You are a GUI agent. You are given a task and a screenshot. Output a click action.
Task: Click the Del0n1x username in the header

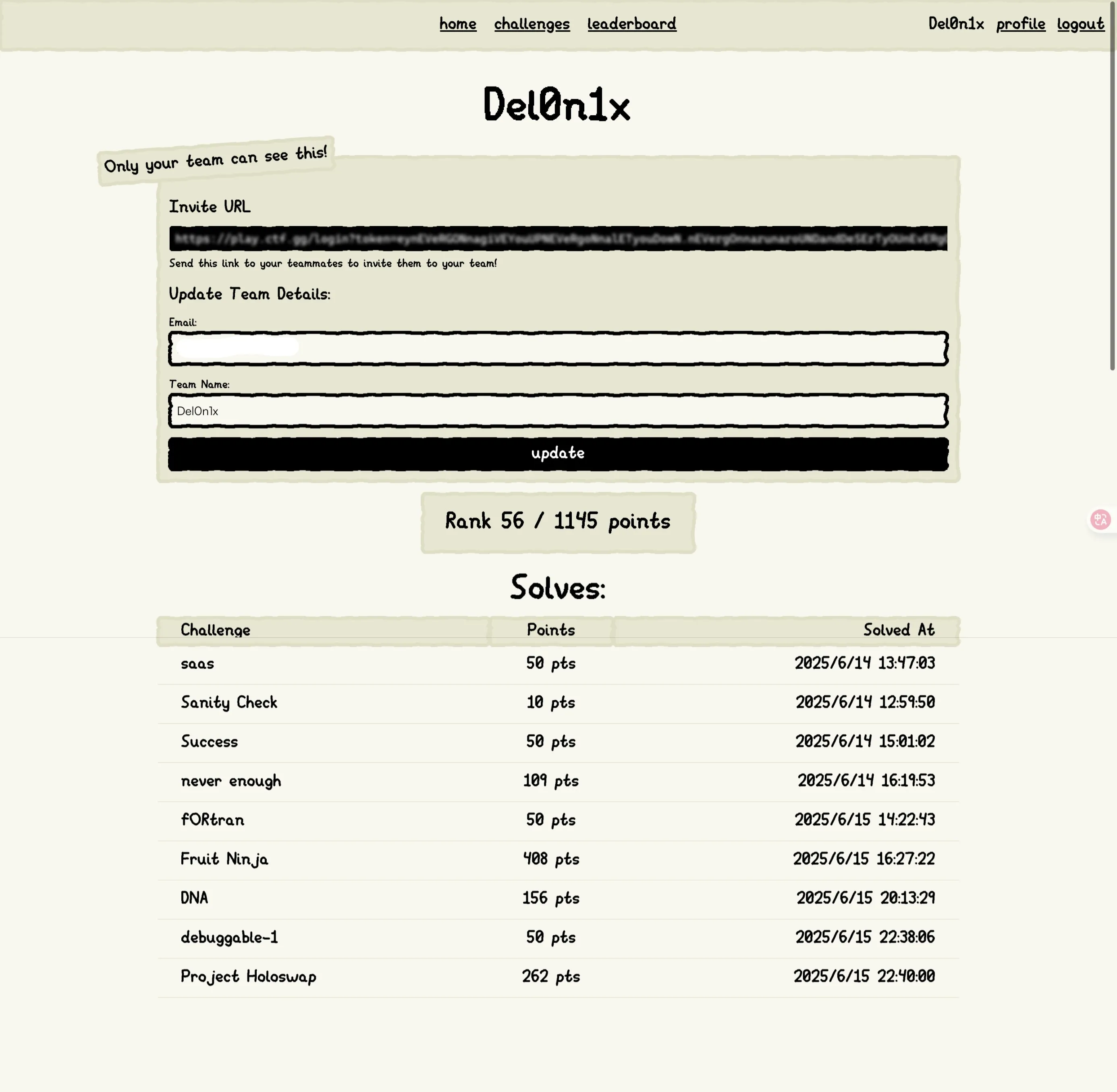956,24
